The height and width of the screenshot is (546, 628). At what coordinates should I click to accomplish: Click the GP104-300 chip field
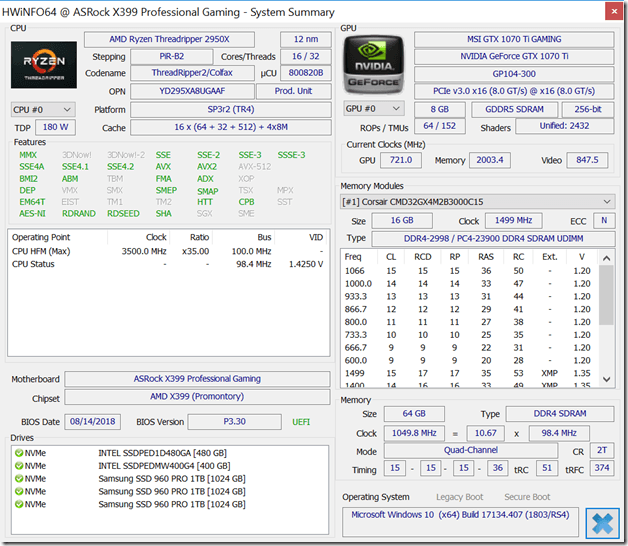click(514, 74)
